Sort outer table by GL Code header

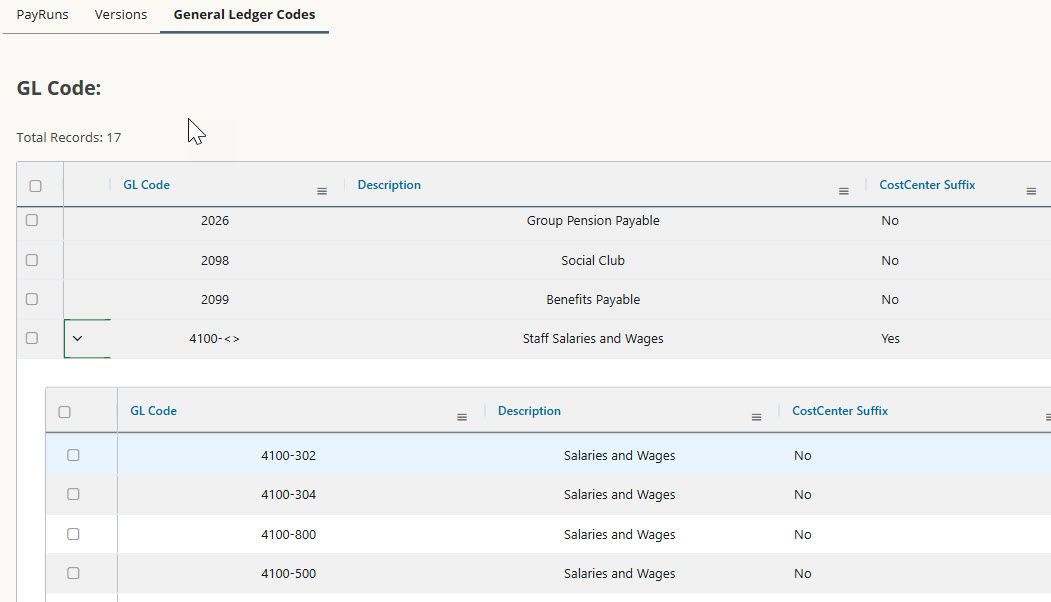[146, 185]
